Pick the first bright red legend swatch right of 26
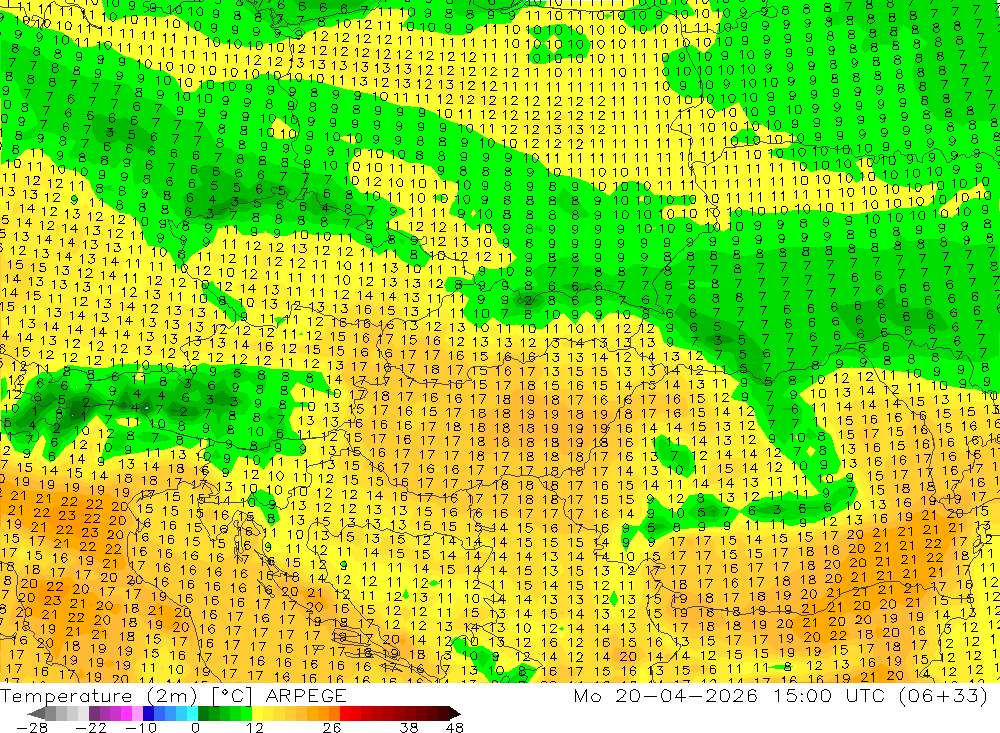Viewport: 1000px width, 733px height. click(345, 714)
